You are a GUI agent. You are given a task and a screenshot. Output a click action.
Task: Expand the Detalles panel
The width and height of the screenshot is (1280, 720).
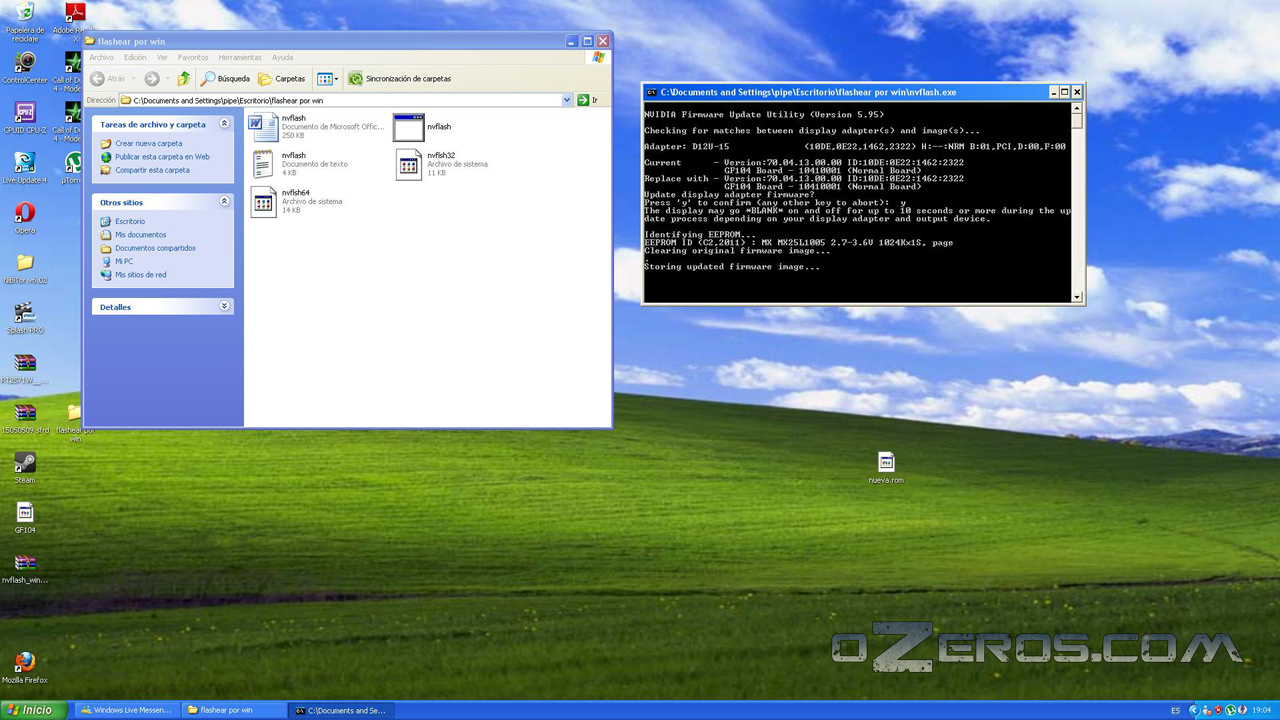tap(224, 306)
